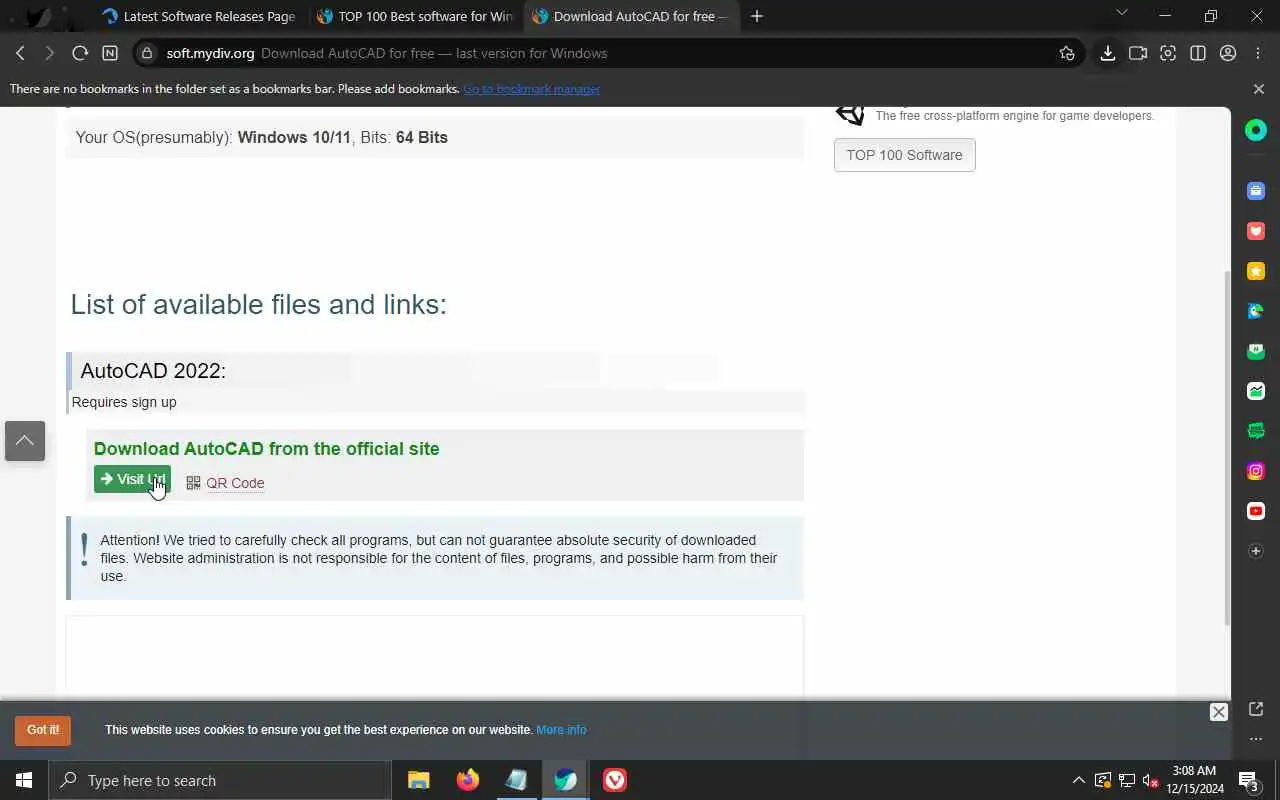Open site info lock icon in address bar
The image size is (1280, 800).
(147, 53)
